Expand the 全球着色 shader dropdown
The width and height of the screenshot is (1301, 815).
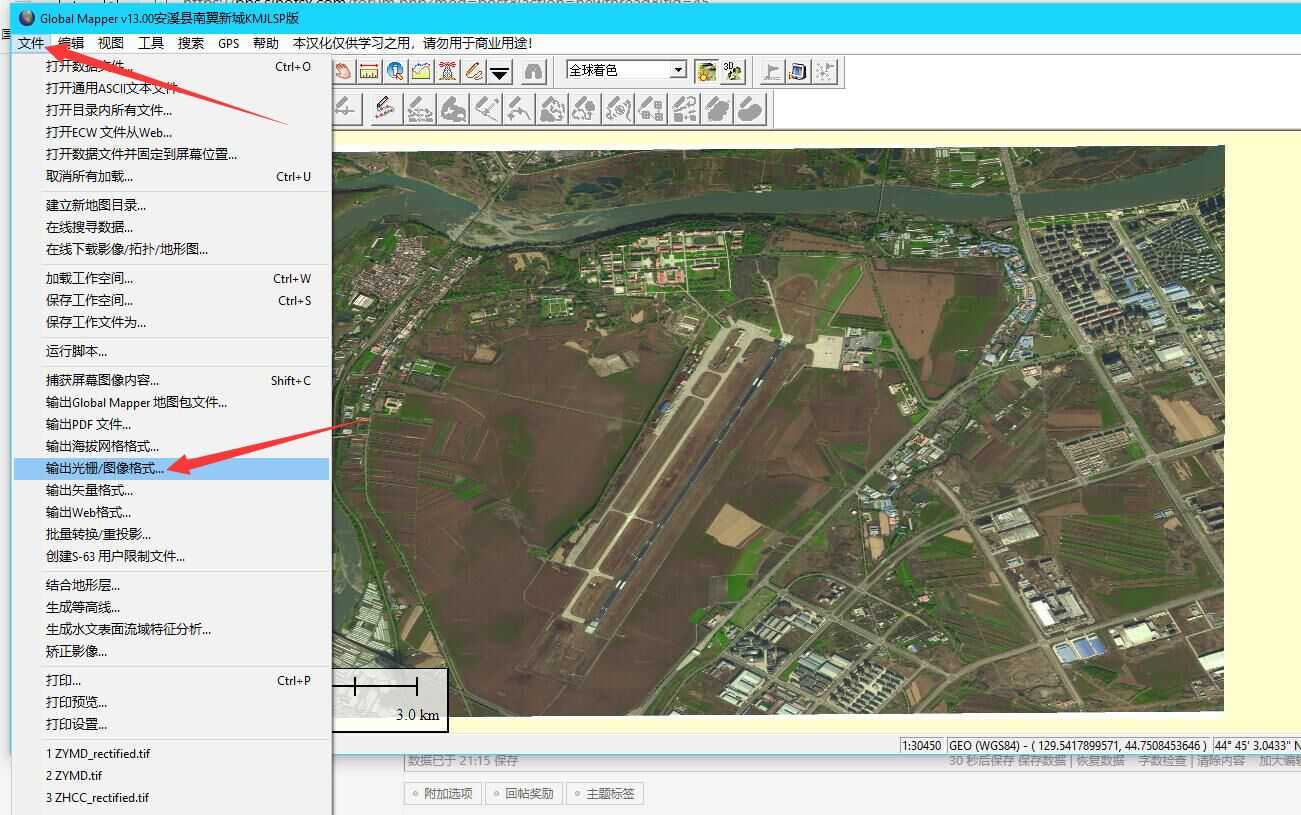[678, 70]
